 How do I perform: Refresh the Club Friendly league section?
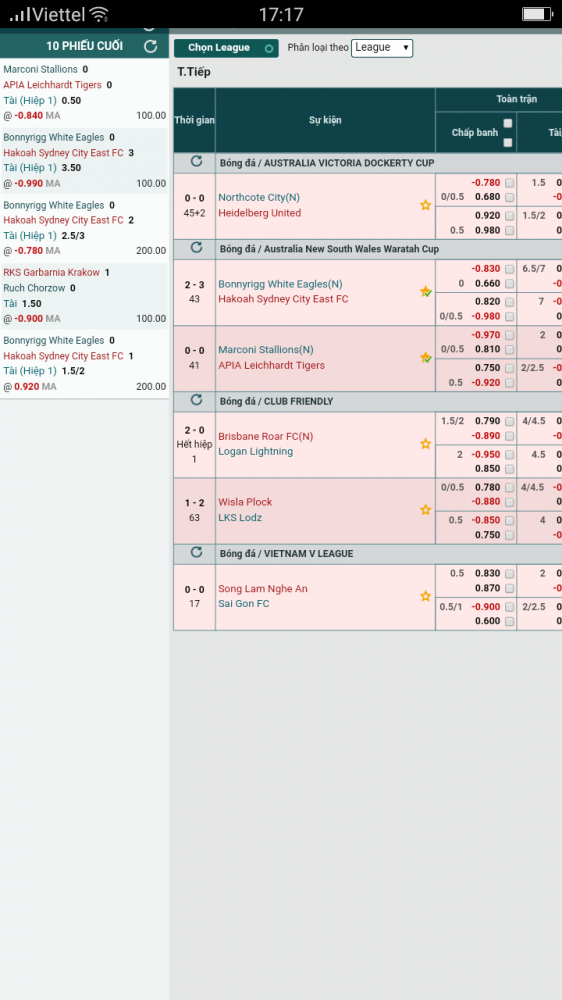[x=196, y=400]
